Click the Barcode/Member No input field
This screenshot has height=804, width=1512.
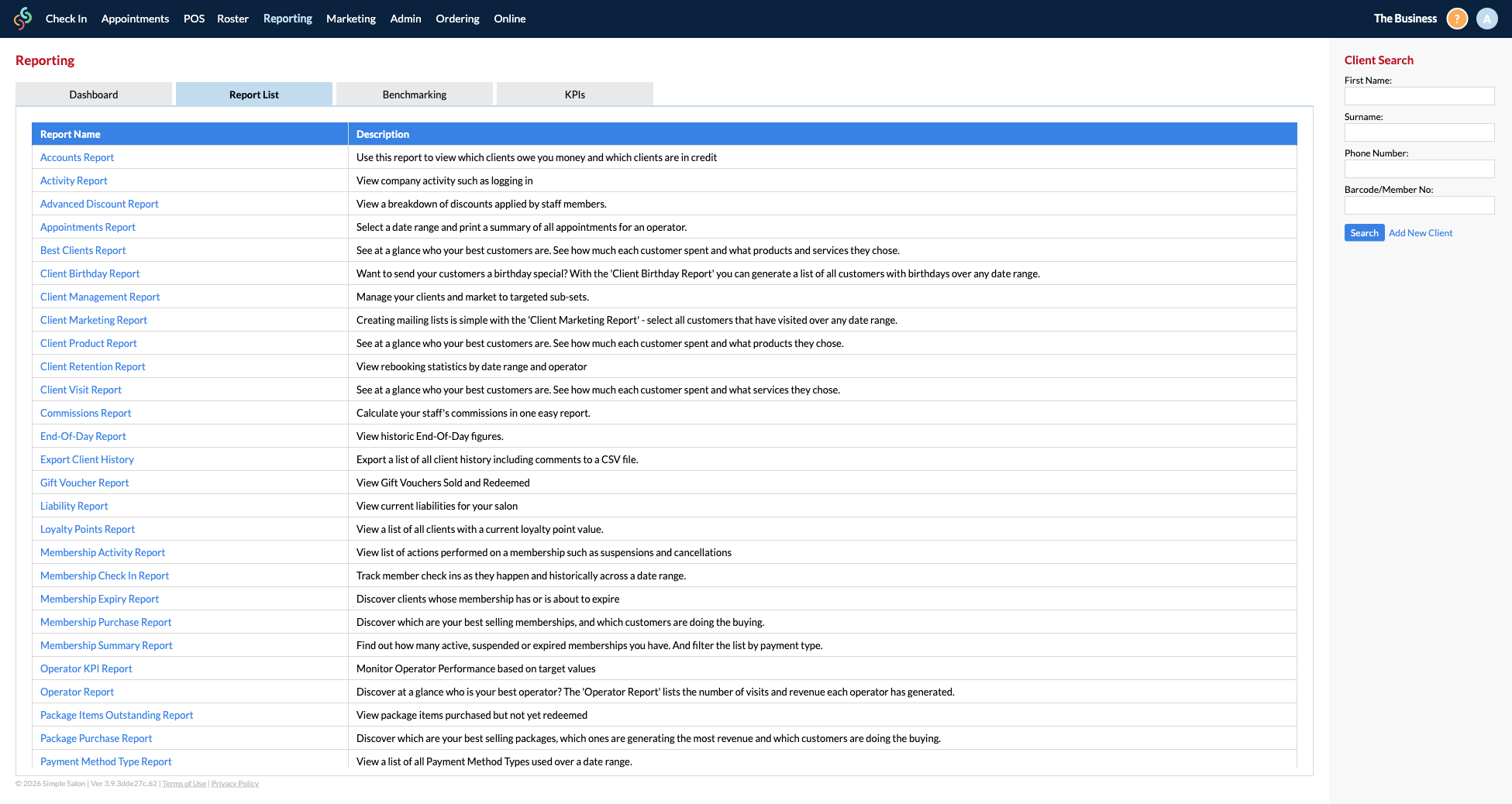(1418, 205)
